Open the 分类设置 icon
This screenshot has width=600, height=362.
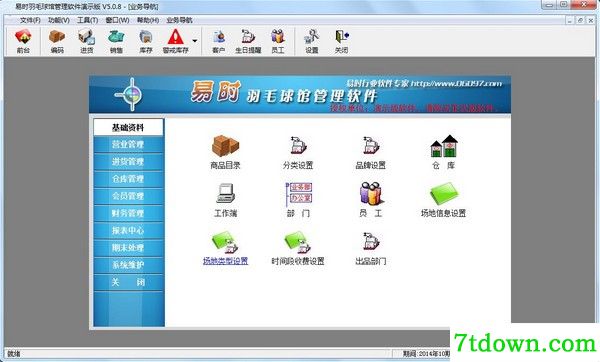298,146
